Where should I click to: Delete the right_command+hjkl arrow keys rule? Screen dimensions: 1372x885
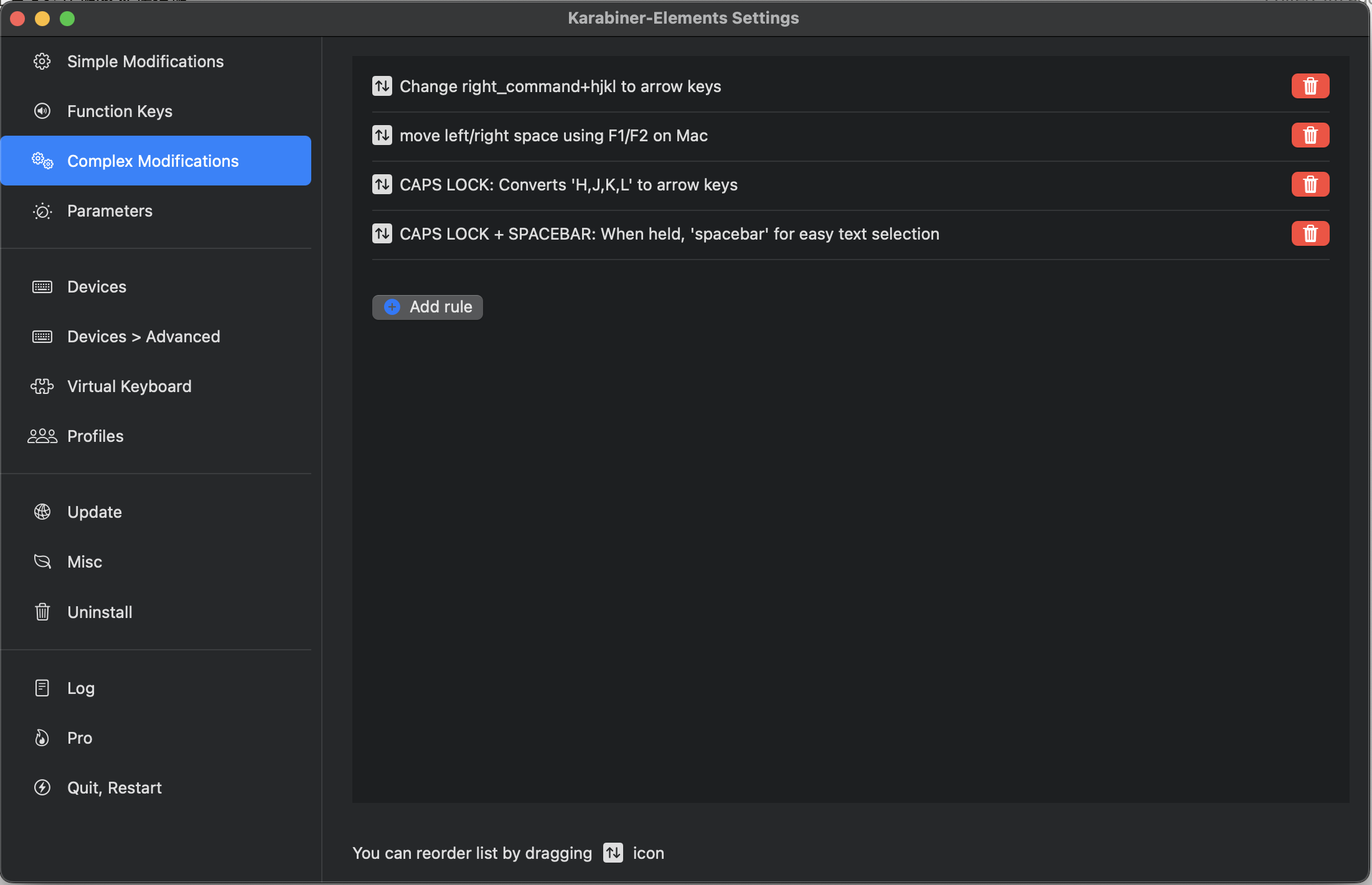[x=1310, y=86]
